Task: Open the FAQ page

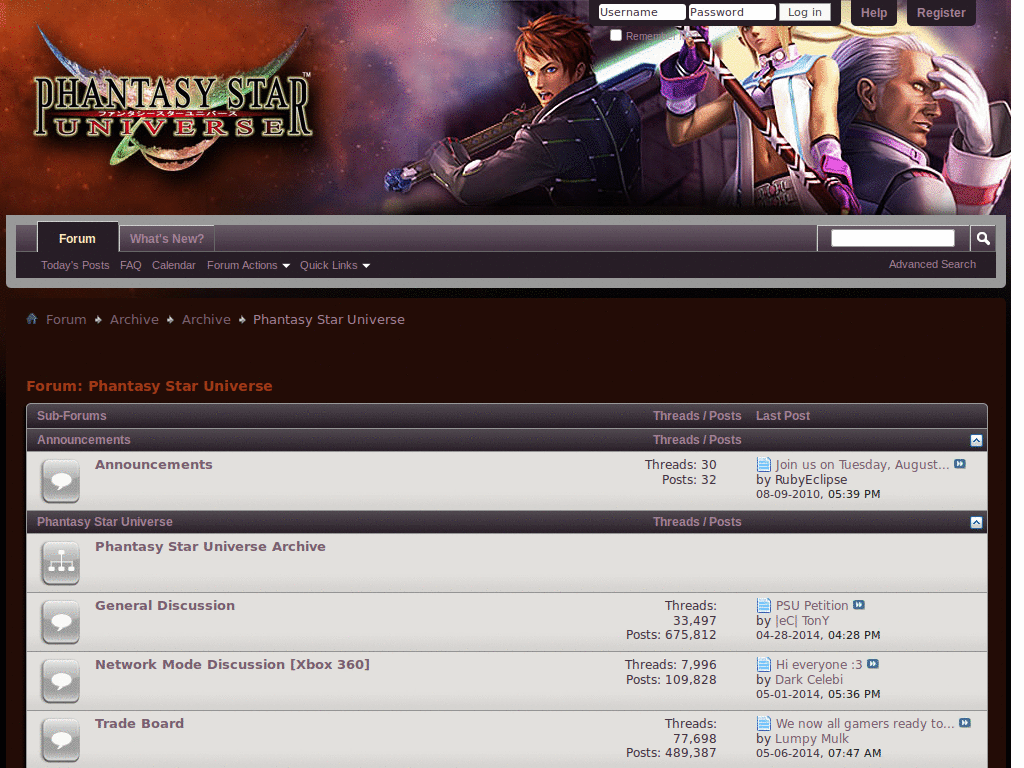Action: pos(131,265)
